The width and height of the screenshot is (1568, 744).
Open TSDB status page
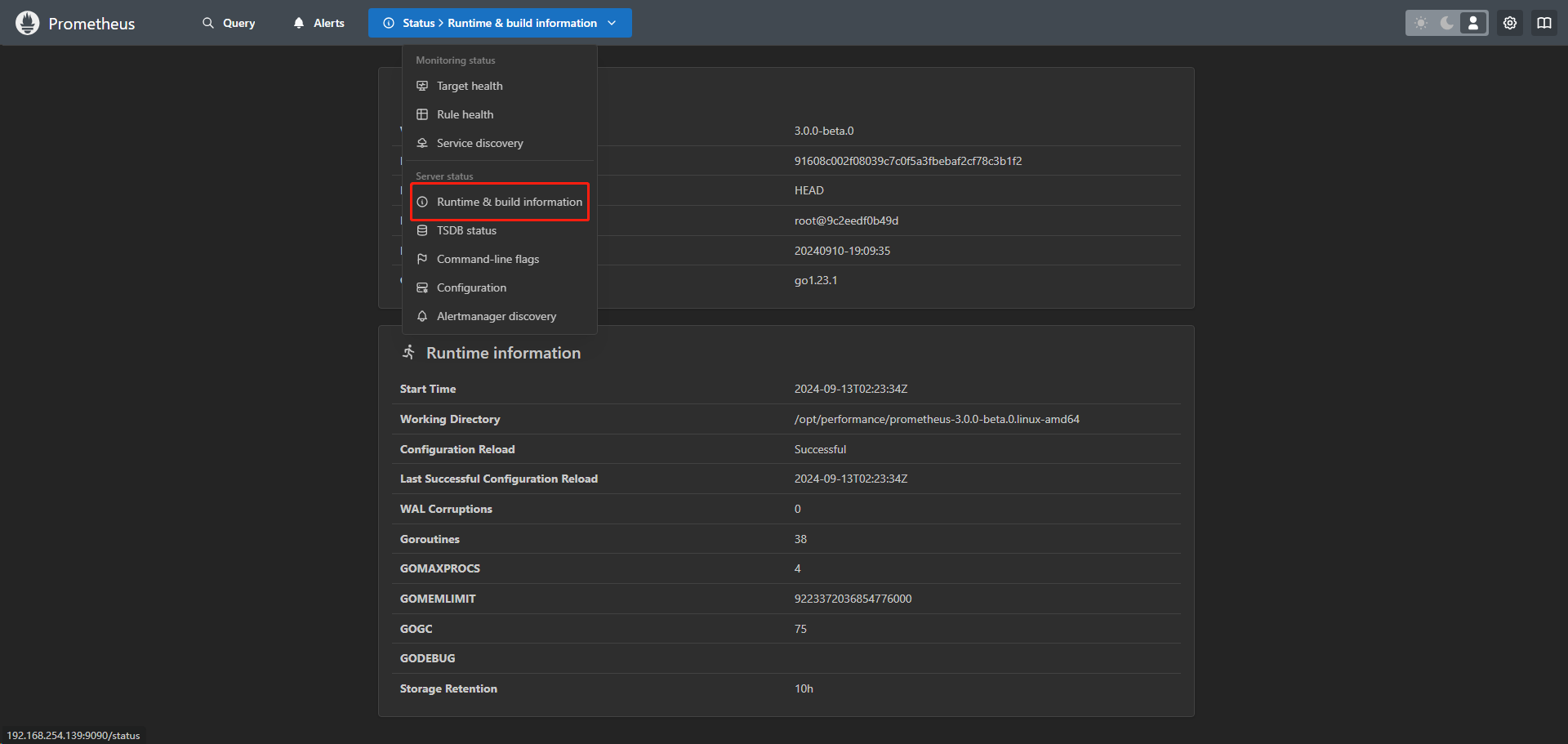click(x=500, y=230)
